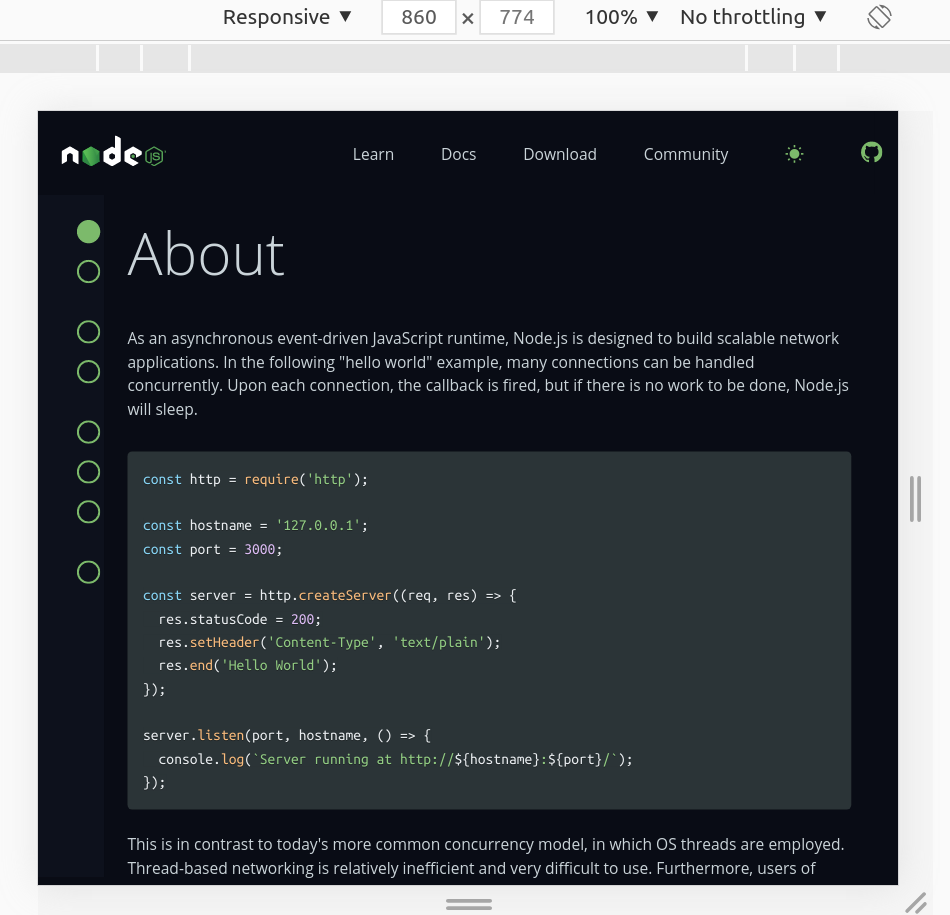Click the viewport height field 774
950x915 pixels.
[x=517, y=17]
